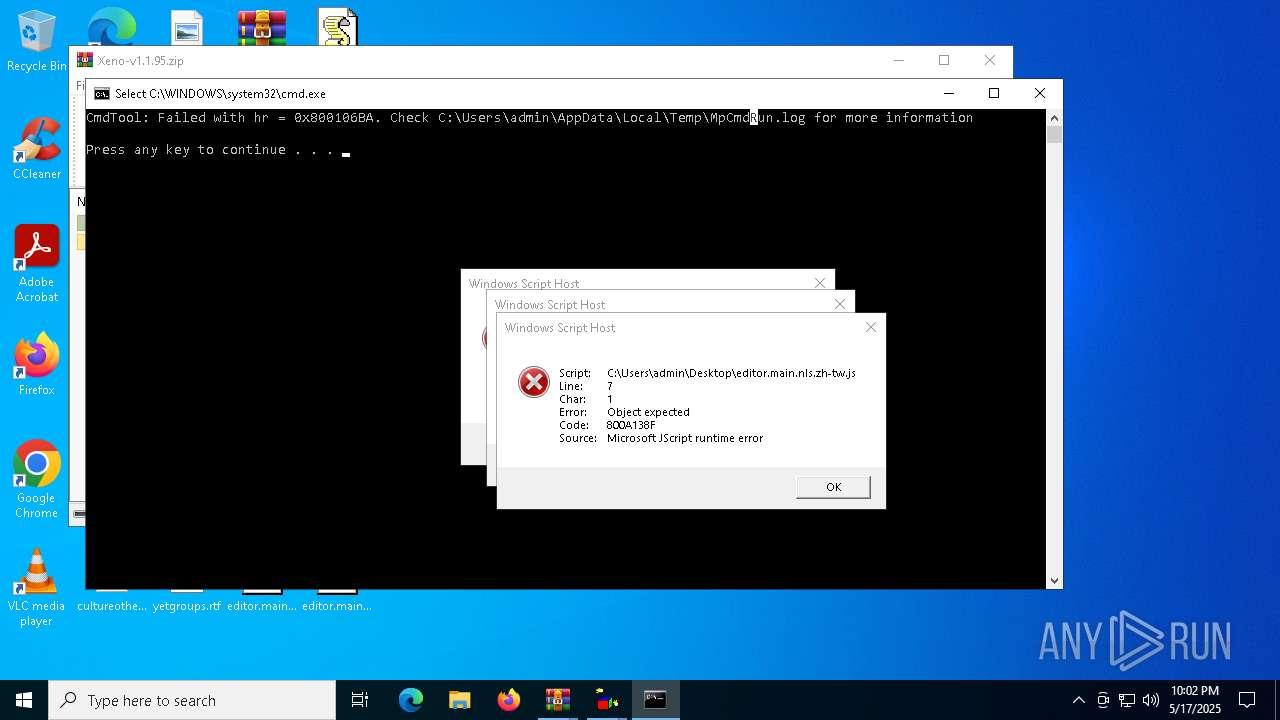Open the notification center icon
The height and width of the screenshot is (720, 1280).
(1248, 700)
